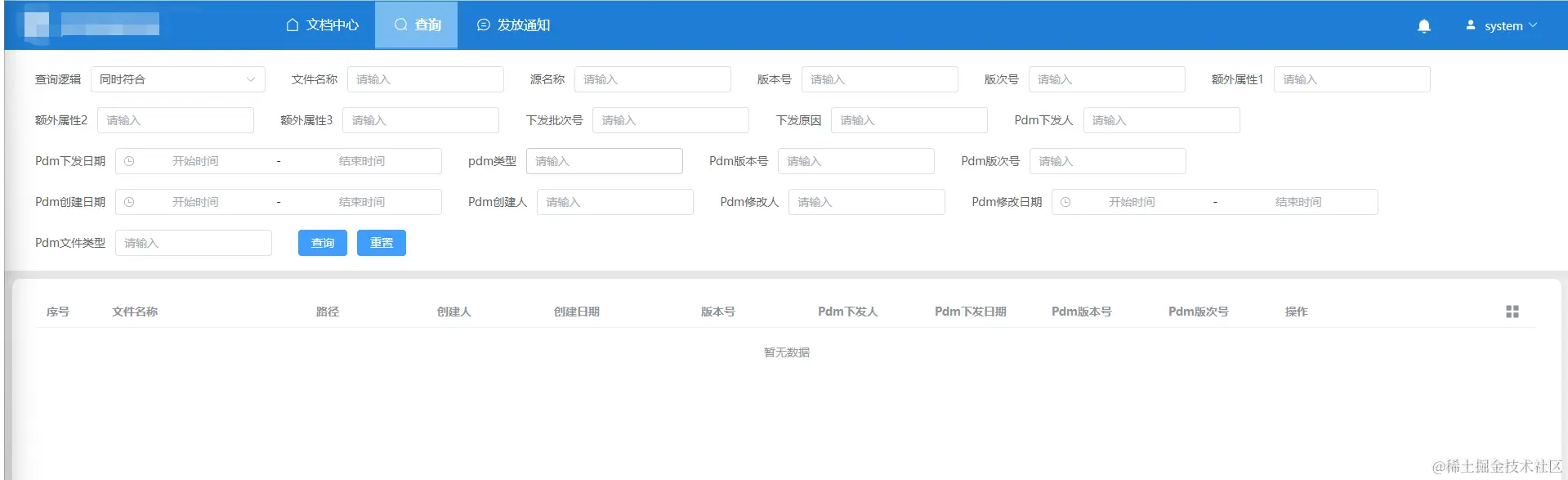Focus the 额外属性1 input field
Viewport: 1568px width, 480px height.
pos(1352,79)
